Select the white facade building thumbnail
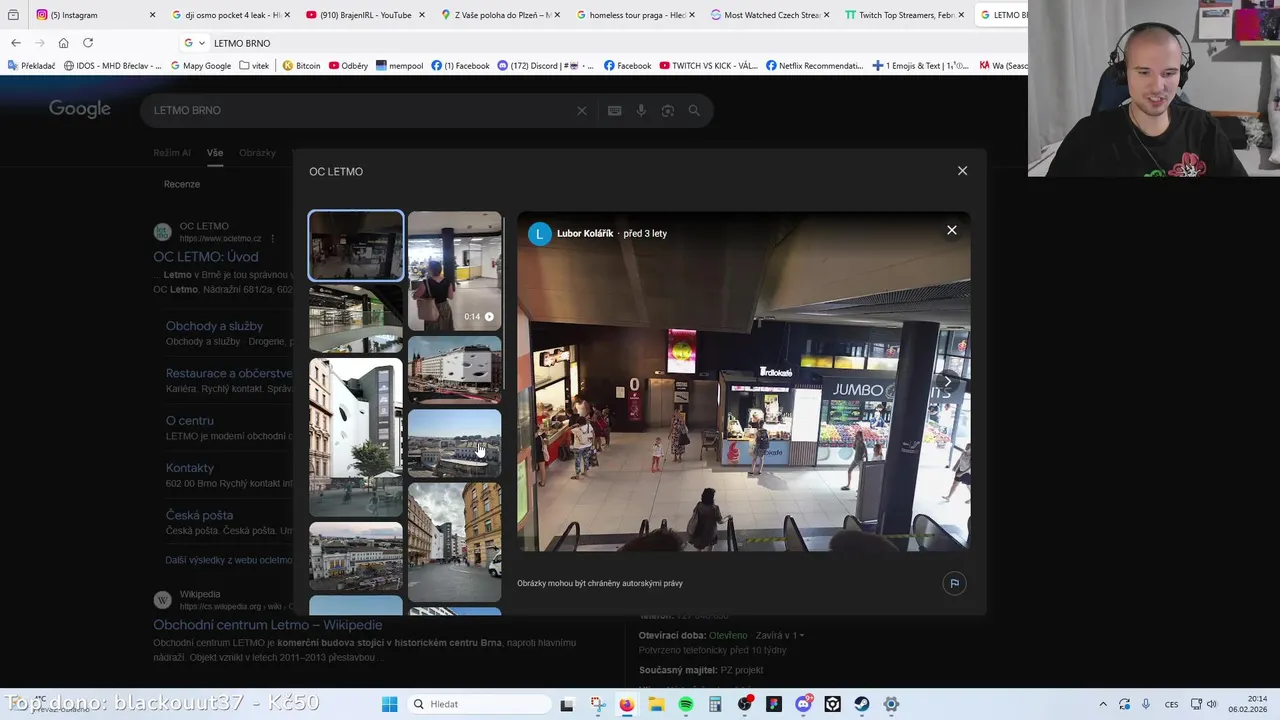 point(356,436)
